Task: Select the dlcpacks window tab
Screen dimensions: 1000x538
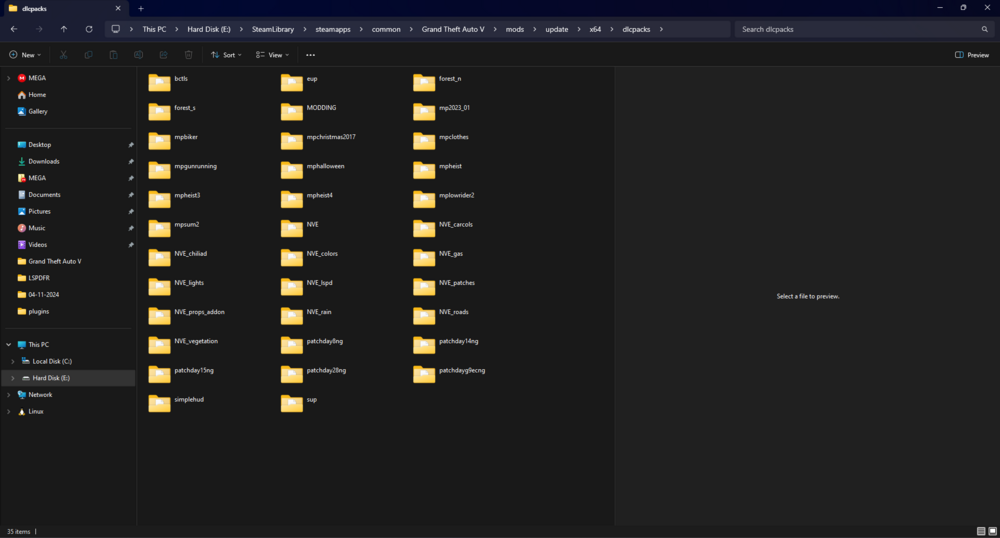Action: click(x=64, y=8)
